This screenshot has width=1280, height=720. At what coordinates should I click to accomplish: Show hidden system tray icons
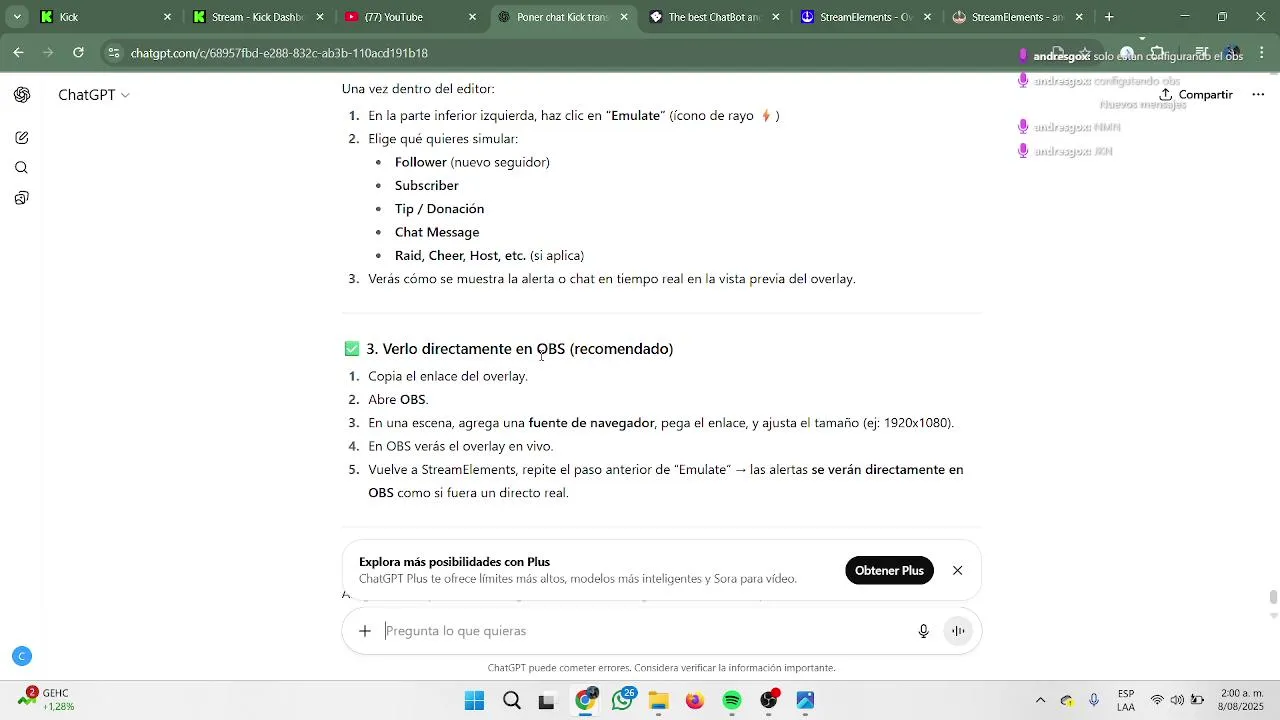1040,701
